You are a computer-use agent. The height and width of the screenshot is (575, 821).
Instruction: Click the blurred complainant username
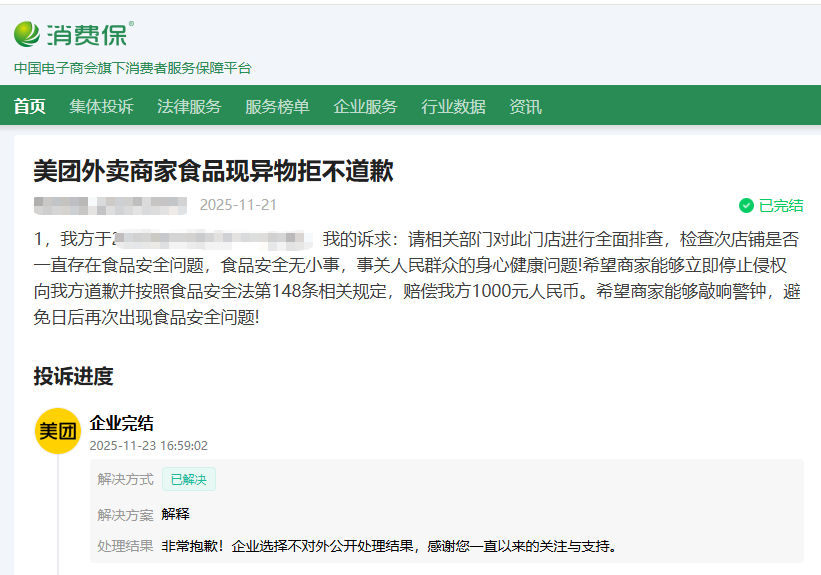pyautogui.click(x=110, y=205)
